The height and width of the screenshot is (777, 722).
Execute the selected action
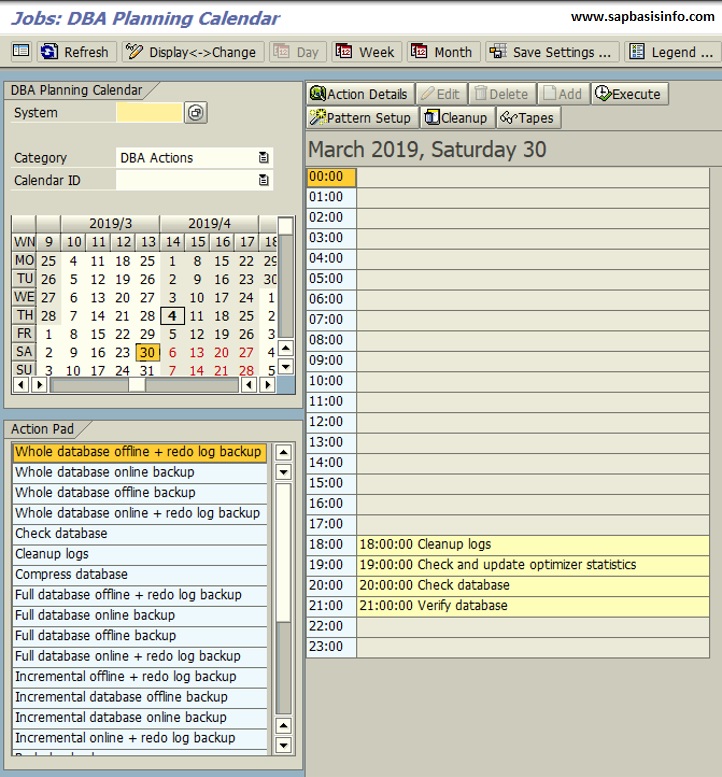628,94
